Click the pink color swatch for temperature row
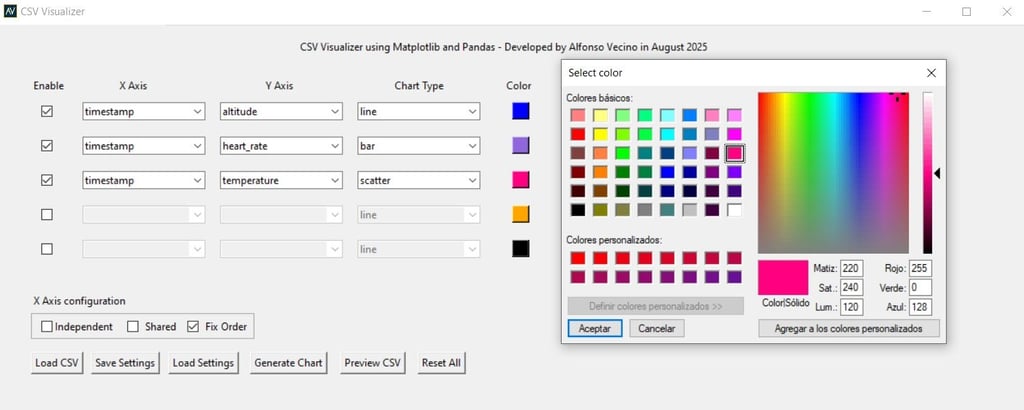1024x410 pixels. [x=520, y=180]
